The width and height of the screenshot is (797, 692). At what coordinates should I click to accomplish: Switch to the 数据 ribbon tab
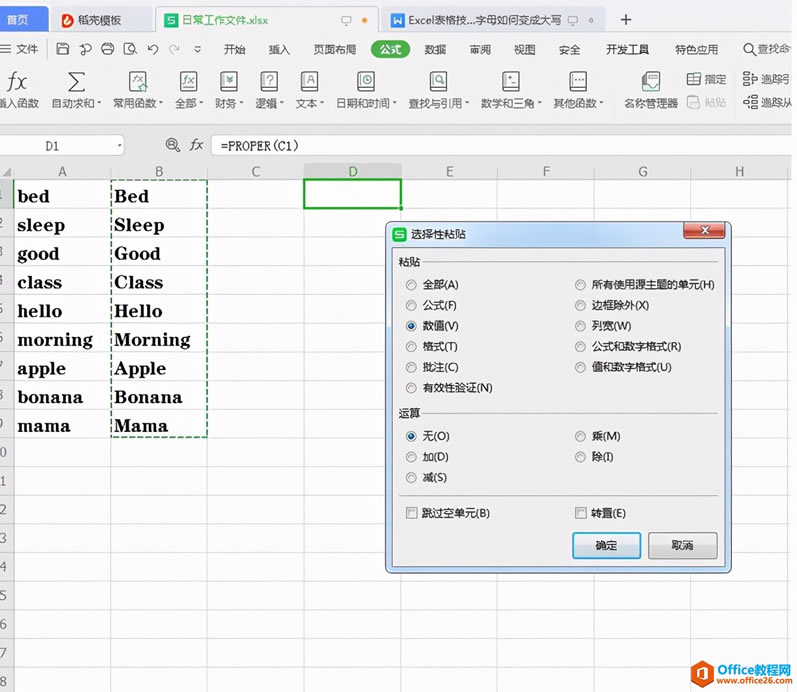point(435,49)
